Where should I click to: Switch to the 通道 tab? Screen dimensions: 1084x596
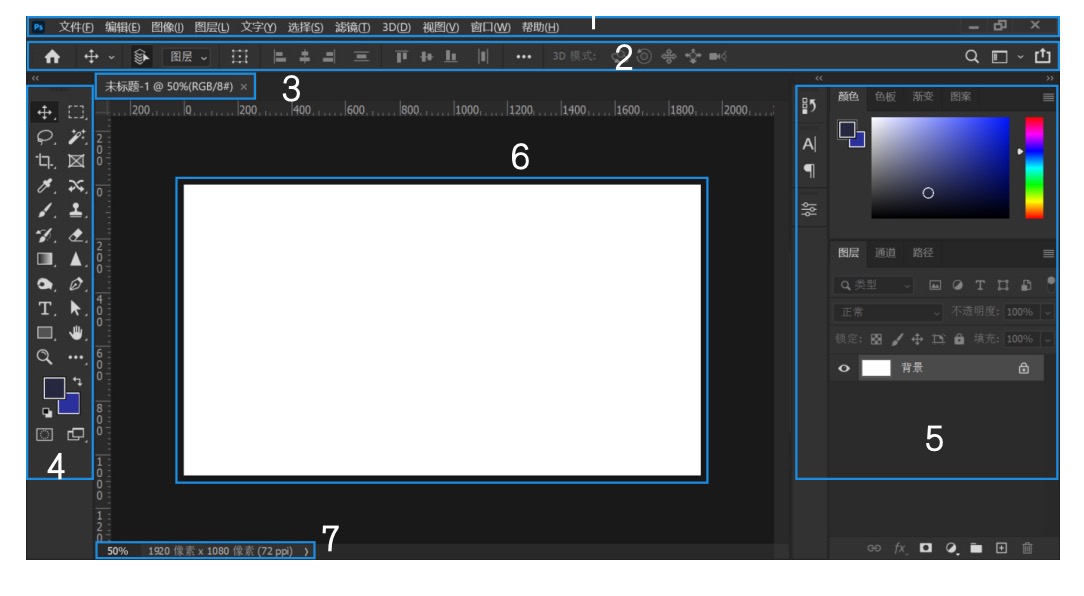tap(885, 253)
